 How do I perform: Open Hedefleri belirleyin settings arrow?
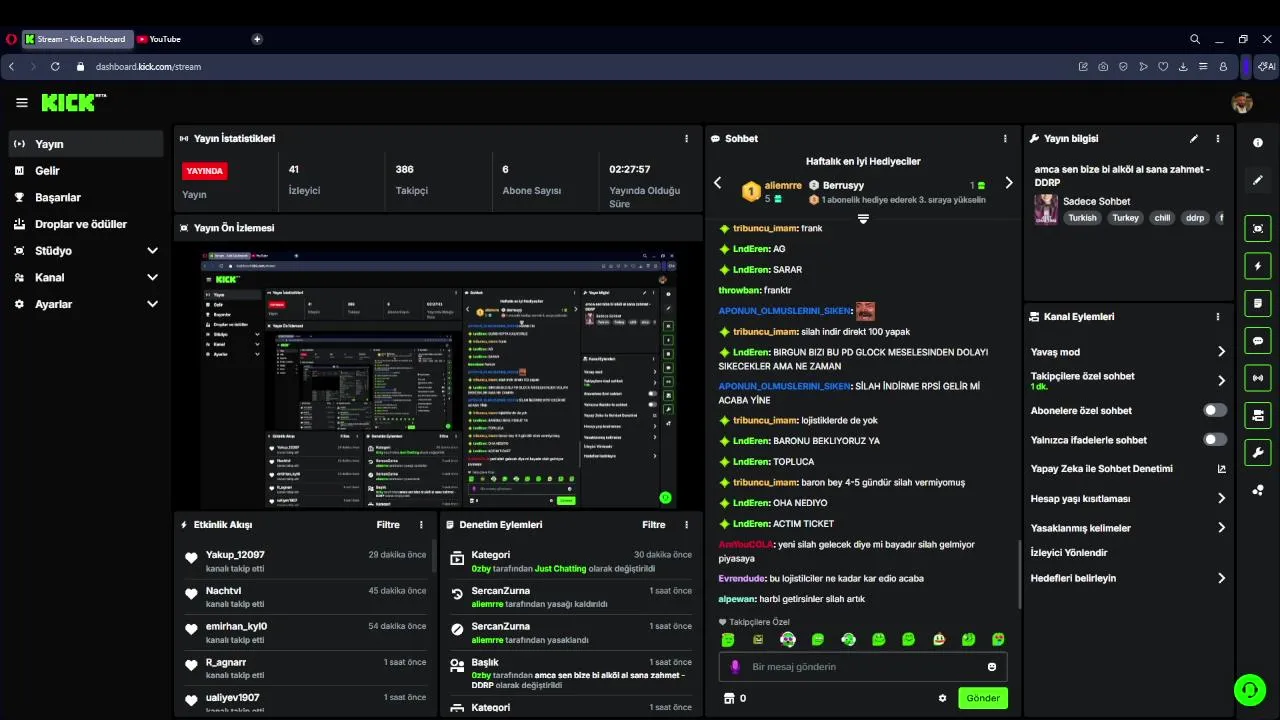[x=1221, y=578]
